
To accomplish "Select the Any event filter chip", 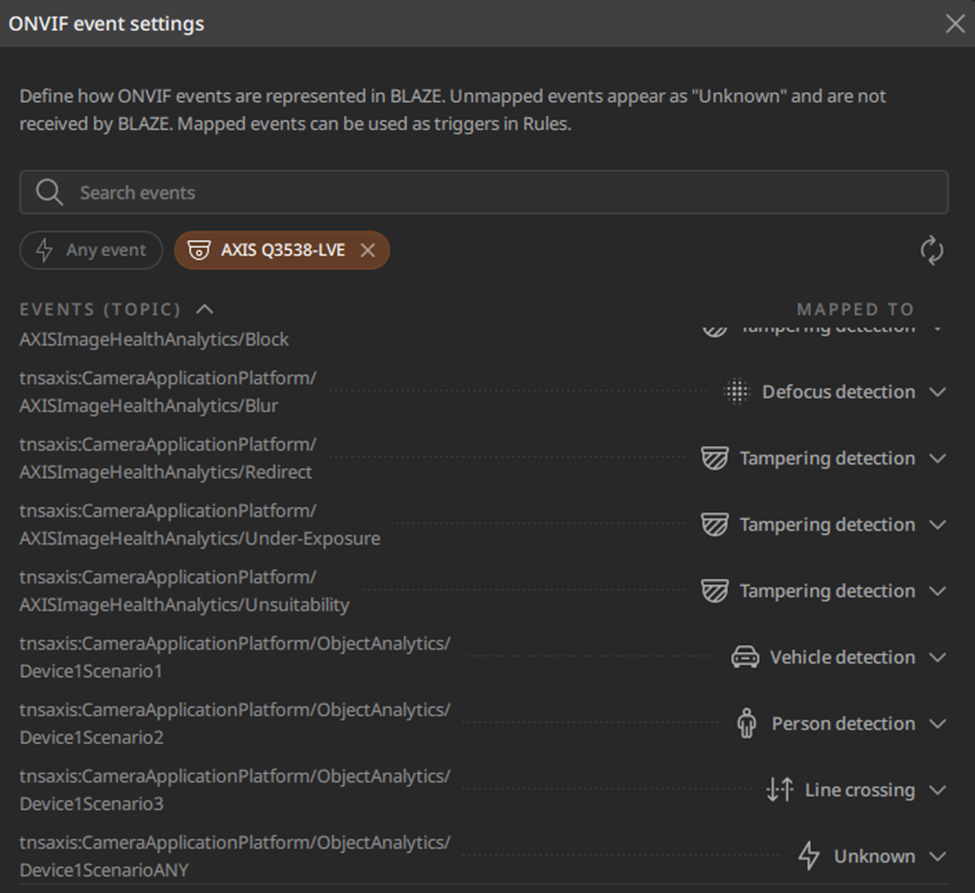I will [x=91, y=250].
